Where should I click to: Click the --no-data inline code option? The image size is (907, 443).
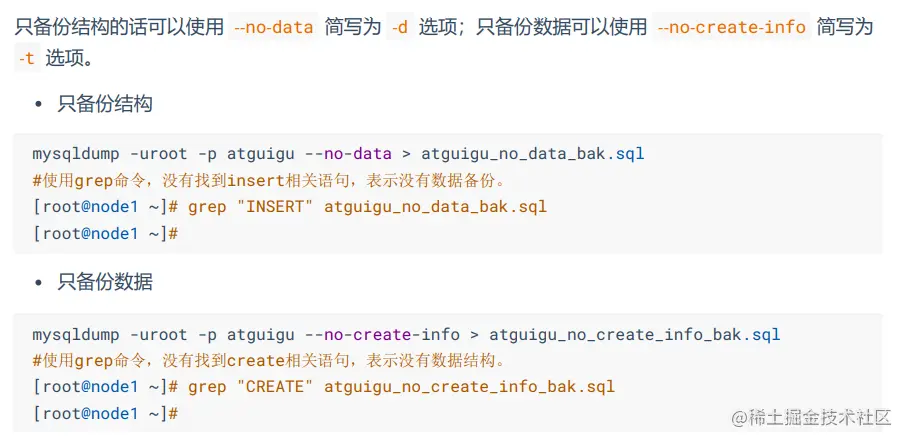(273, 27)
